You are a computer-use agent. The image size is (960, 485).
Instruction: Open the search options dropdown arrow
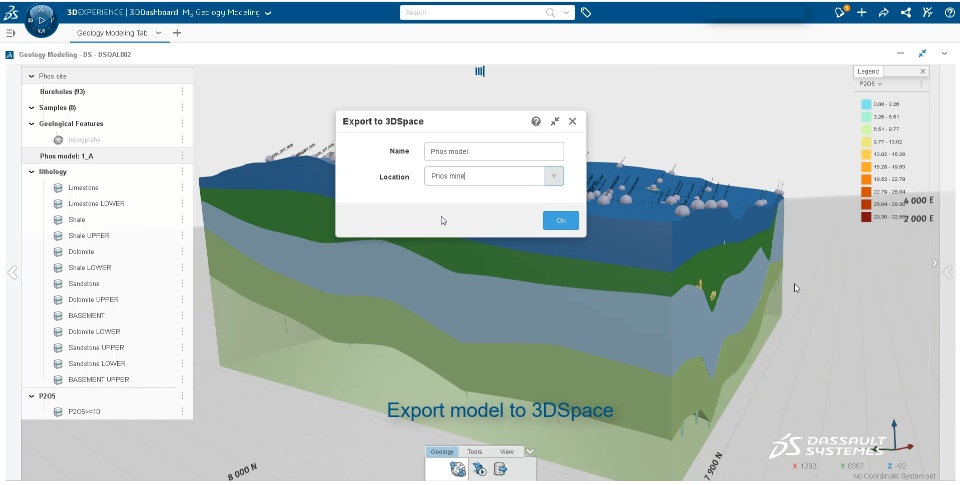[566, 12]
